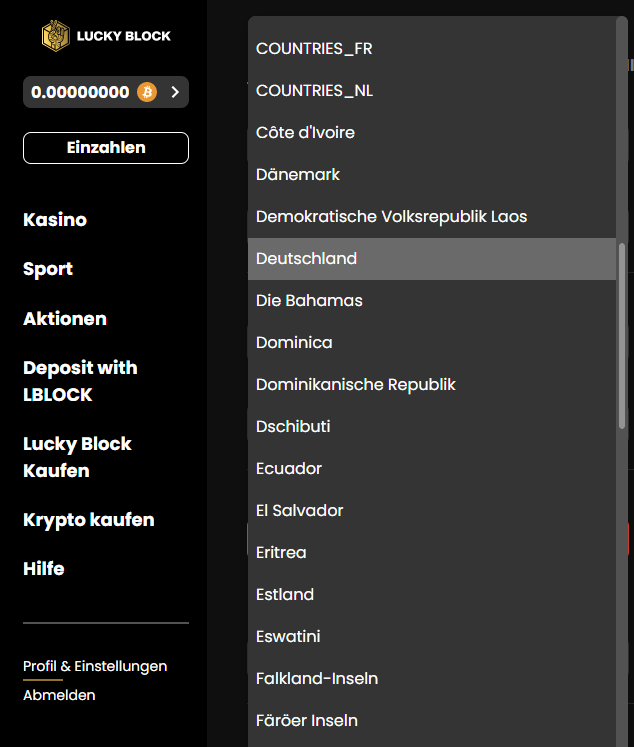Select Deutschland from country list
The image size is (634, 747).
(306, 259)
